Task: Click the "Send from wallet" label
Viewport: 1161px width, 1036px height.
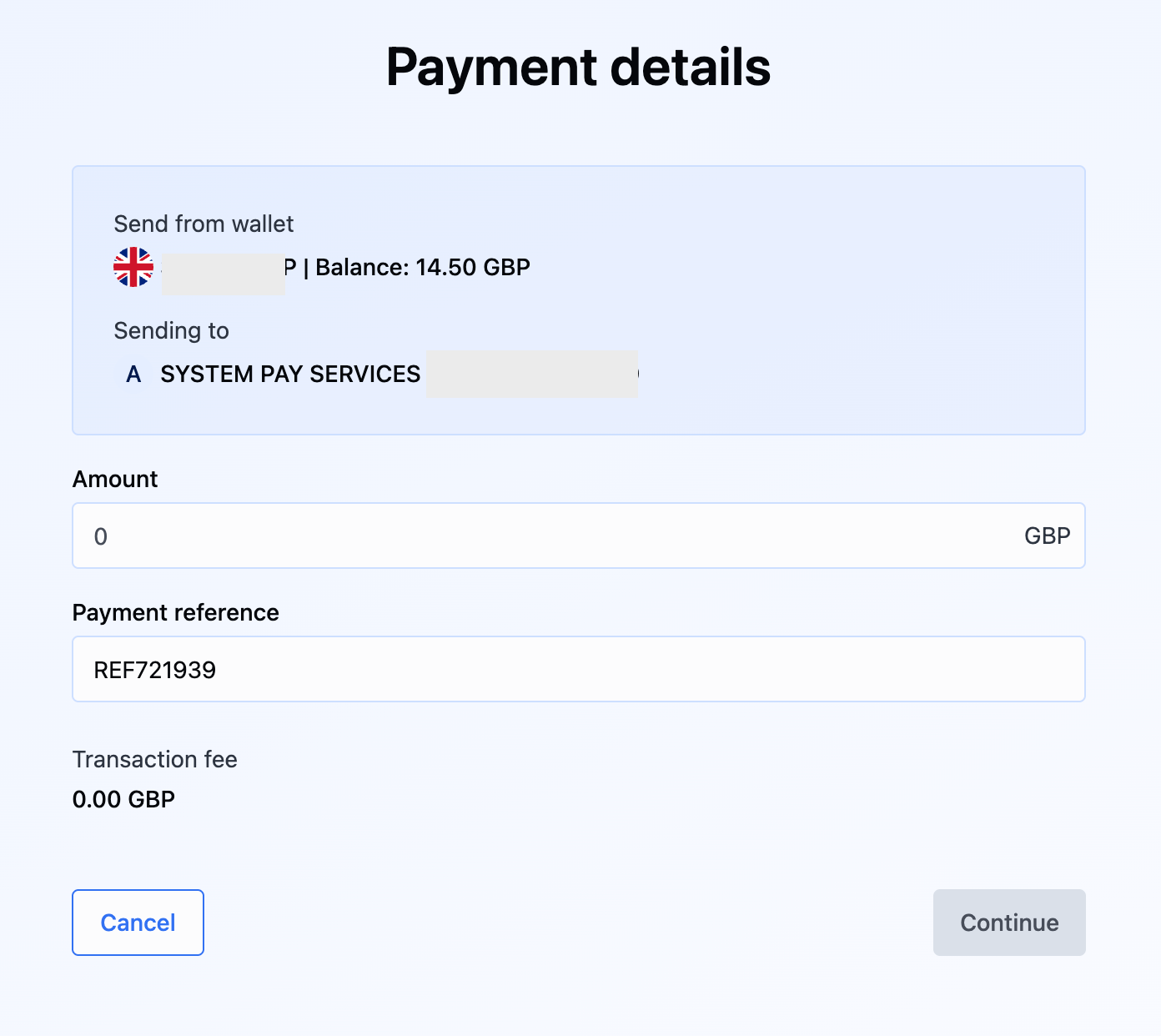Action: 204,224
